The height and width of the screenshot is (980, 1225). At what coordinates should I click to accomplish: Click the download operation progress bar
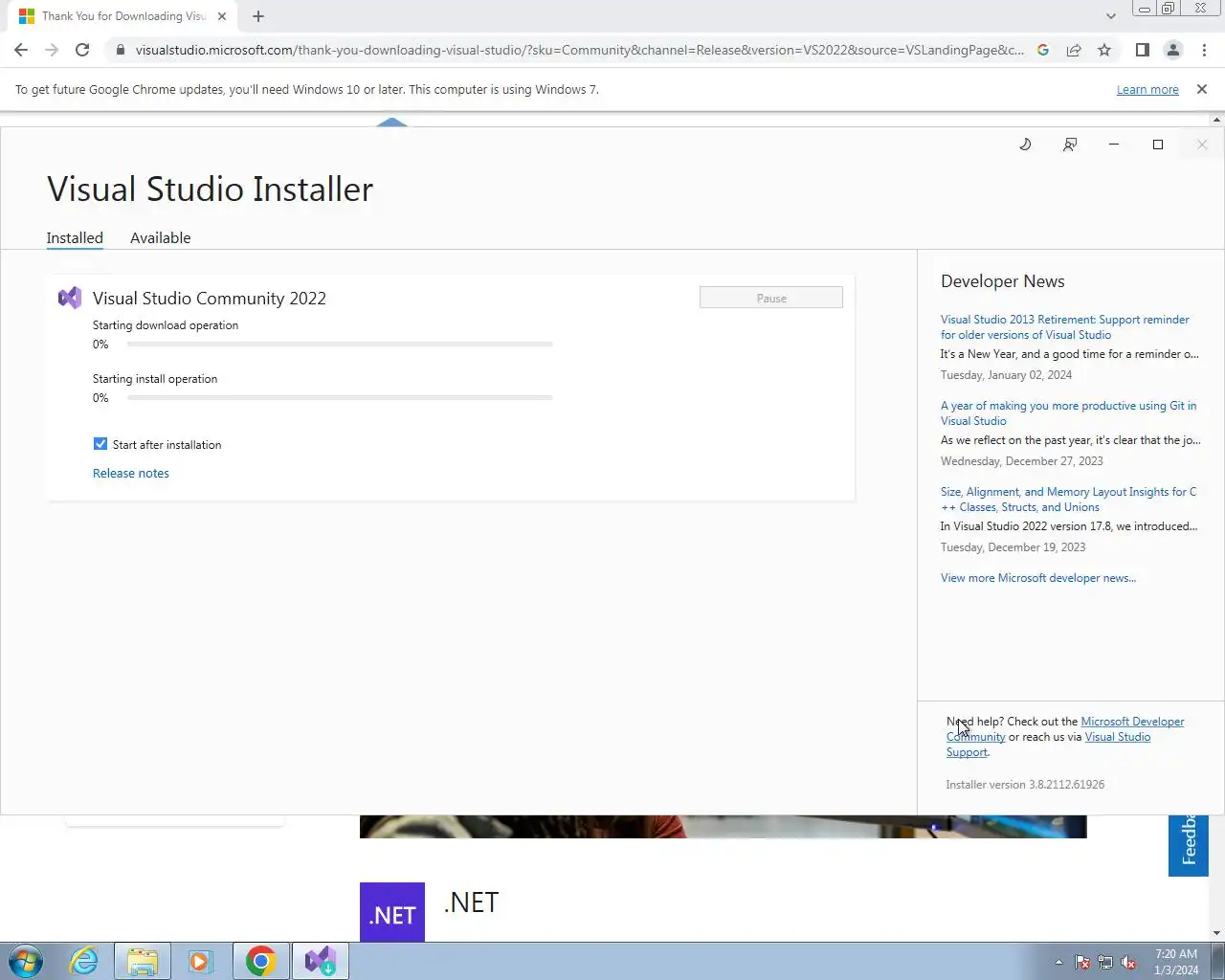click(340, 344)
